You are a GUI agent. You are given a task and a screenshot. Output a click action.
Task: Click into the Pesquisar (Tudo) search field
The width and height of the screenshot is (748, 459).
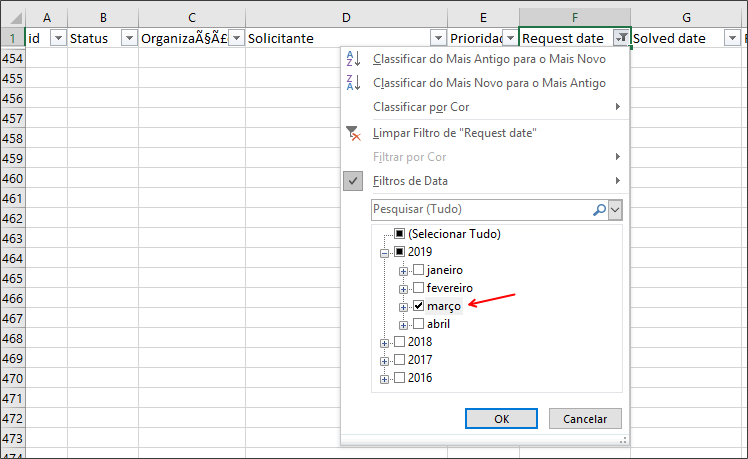pyautogui.click(x=481, y=209)
